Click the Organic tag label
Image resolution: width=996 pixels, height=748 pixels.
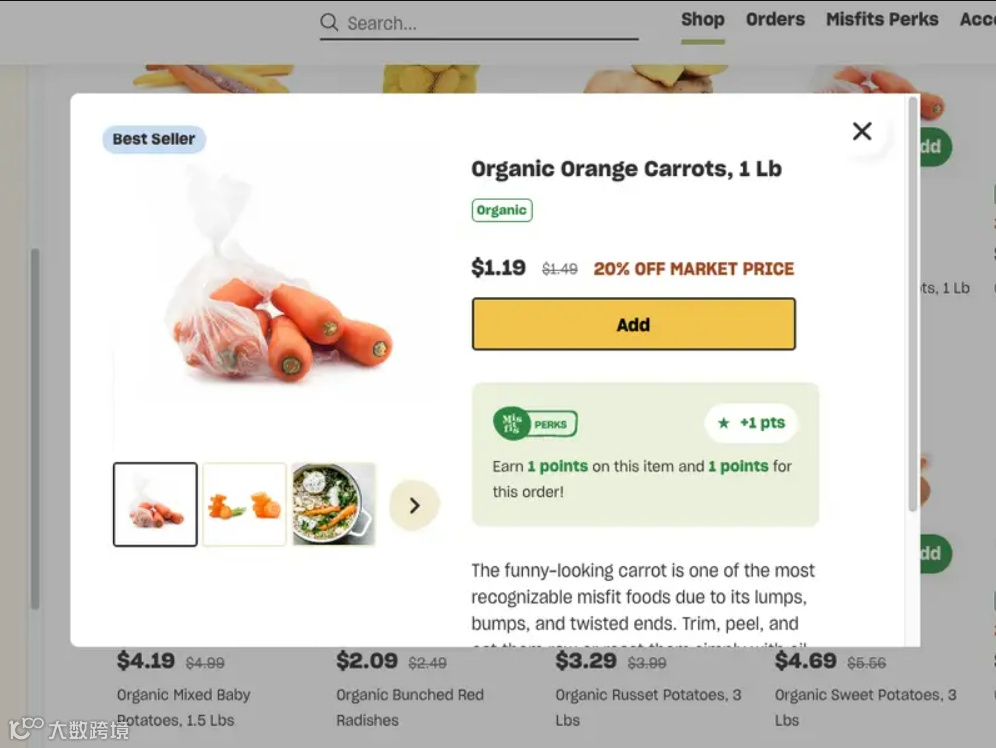coord(501,210)
